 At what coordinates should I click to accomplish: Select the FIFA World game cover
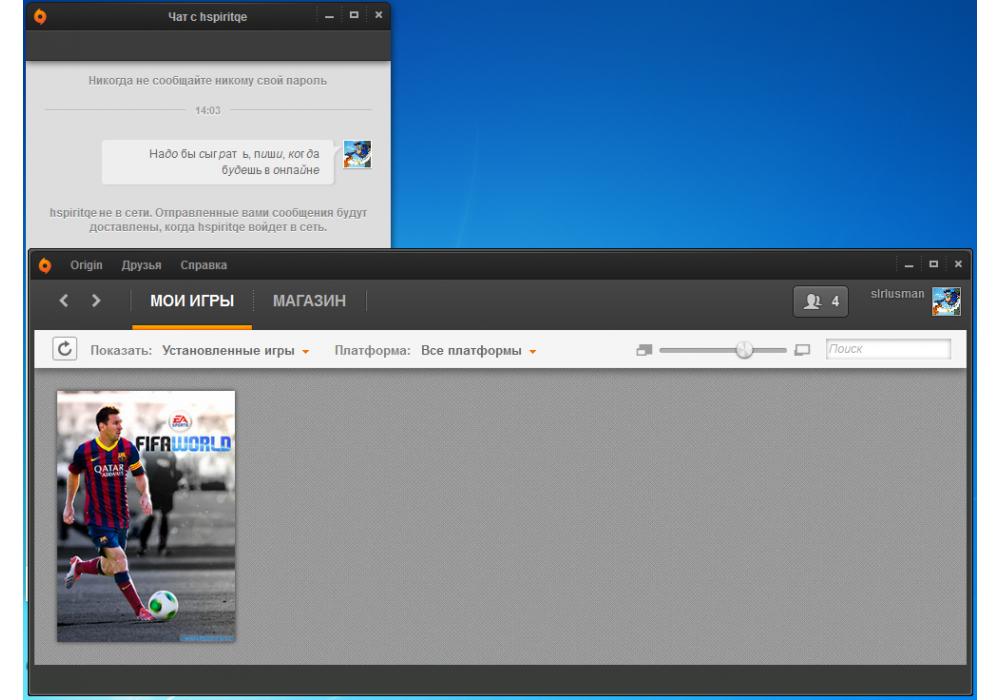146,515
